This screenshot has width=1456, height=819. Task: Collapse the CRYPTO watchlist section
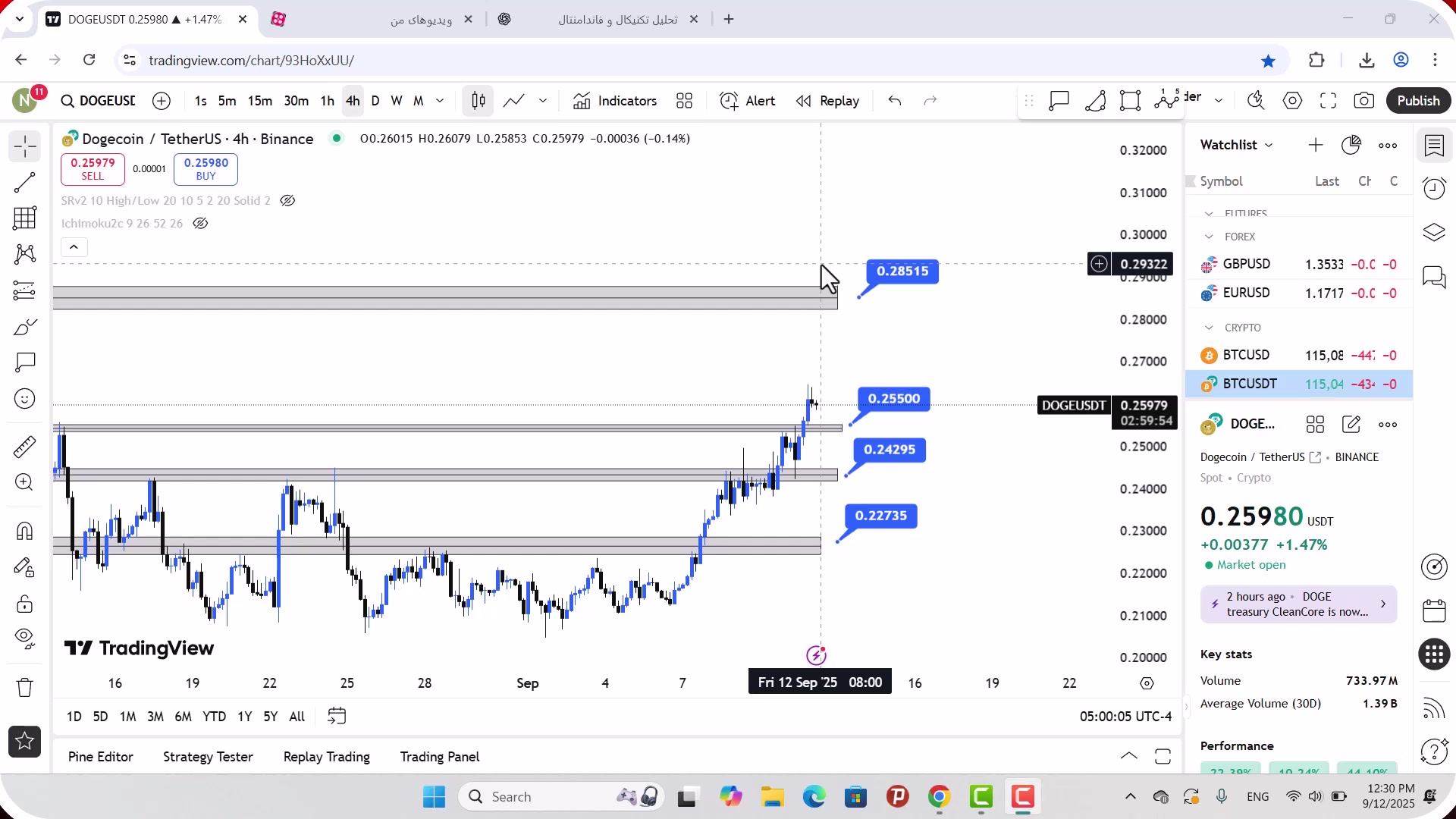tap(1209, 328)
